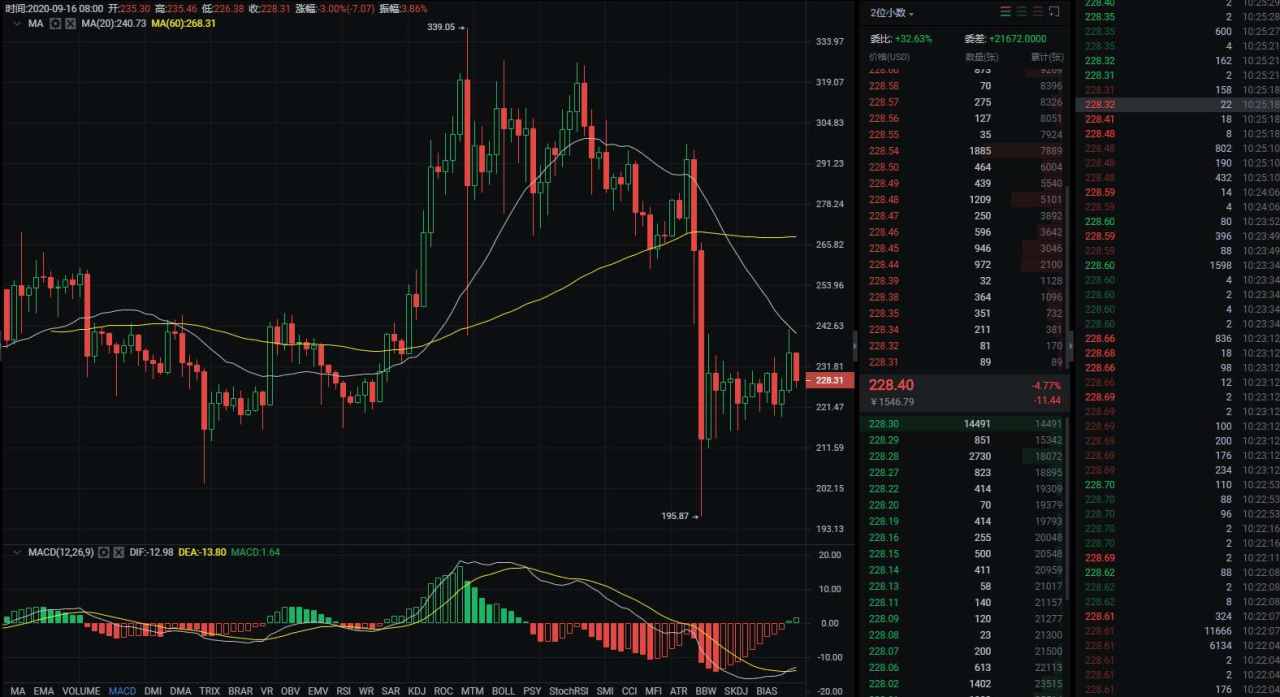Select the BOLL indicator tab

click(504, 691)
